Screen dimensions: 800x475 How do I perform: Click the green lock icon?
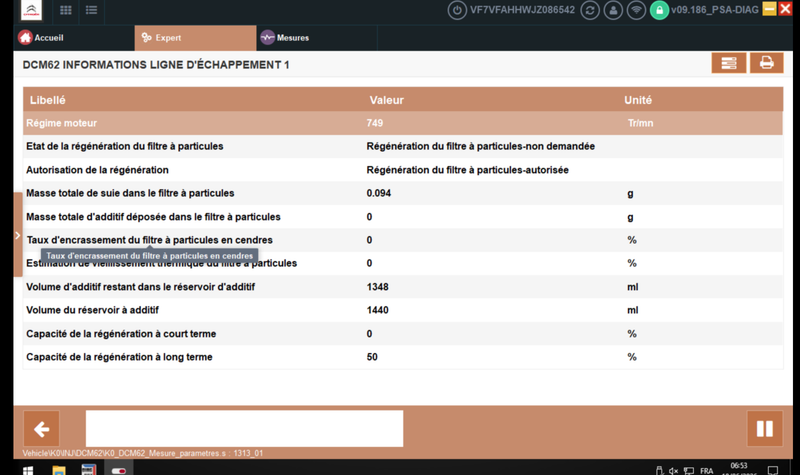(659, 10)
